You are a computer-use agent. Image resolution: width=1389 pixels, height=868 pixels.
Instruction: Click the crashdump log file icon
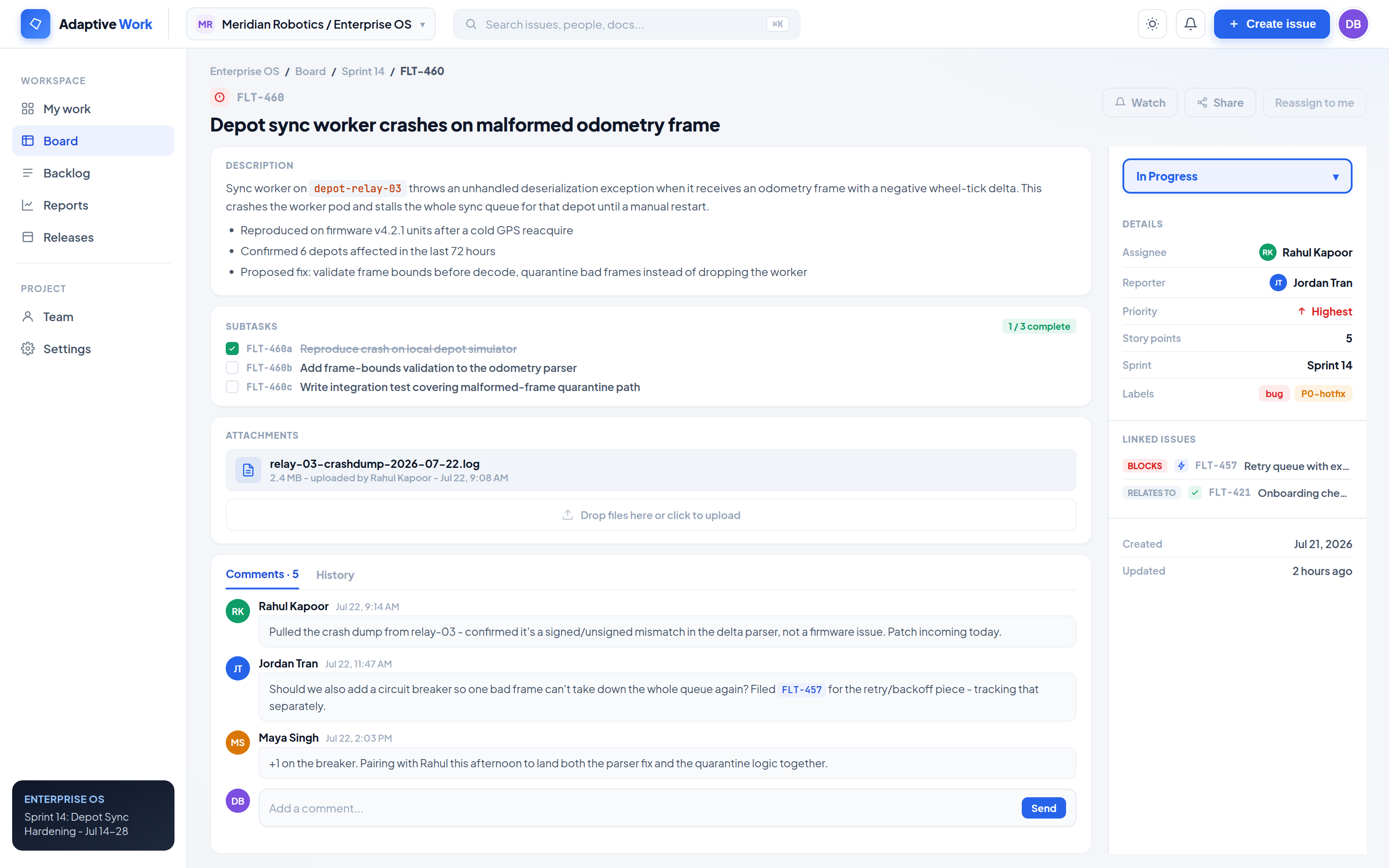pyautogui.click(x=248, y=470)
